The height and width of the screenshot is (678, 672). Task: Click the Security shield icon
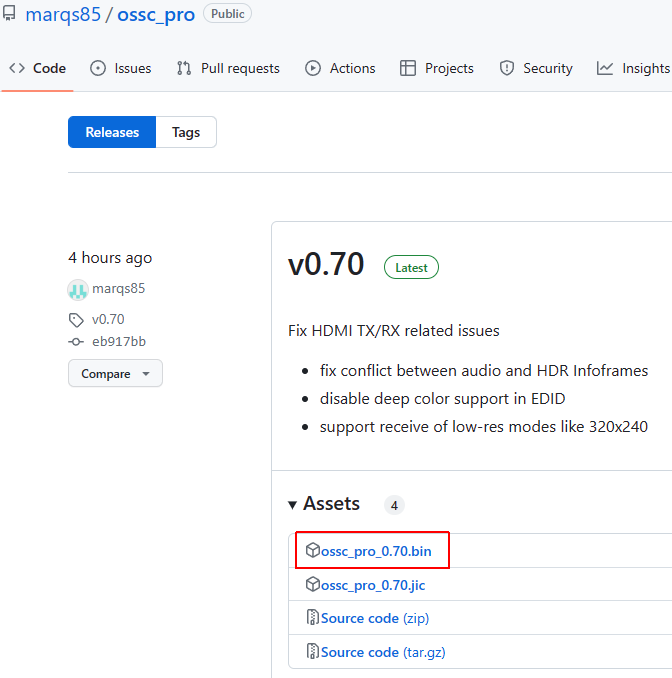[x=506, y=68]
